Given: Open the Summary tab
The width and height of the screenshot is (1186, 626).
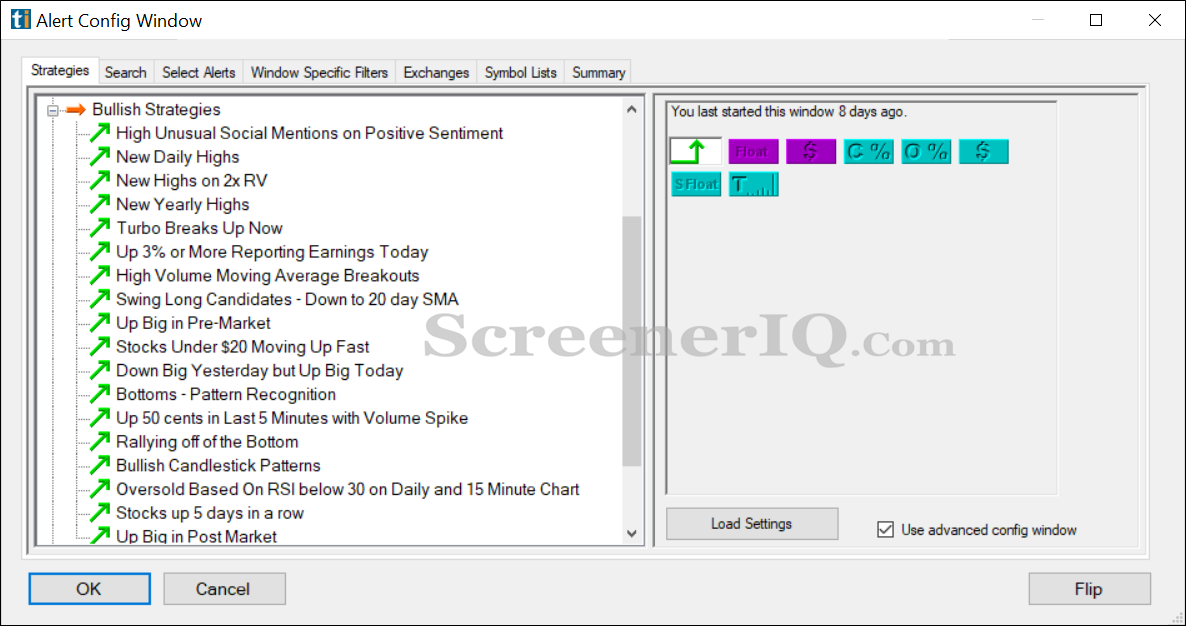Looking at the screenshot, I should [598, 73].
